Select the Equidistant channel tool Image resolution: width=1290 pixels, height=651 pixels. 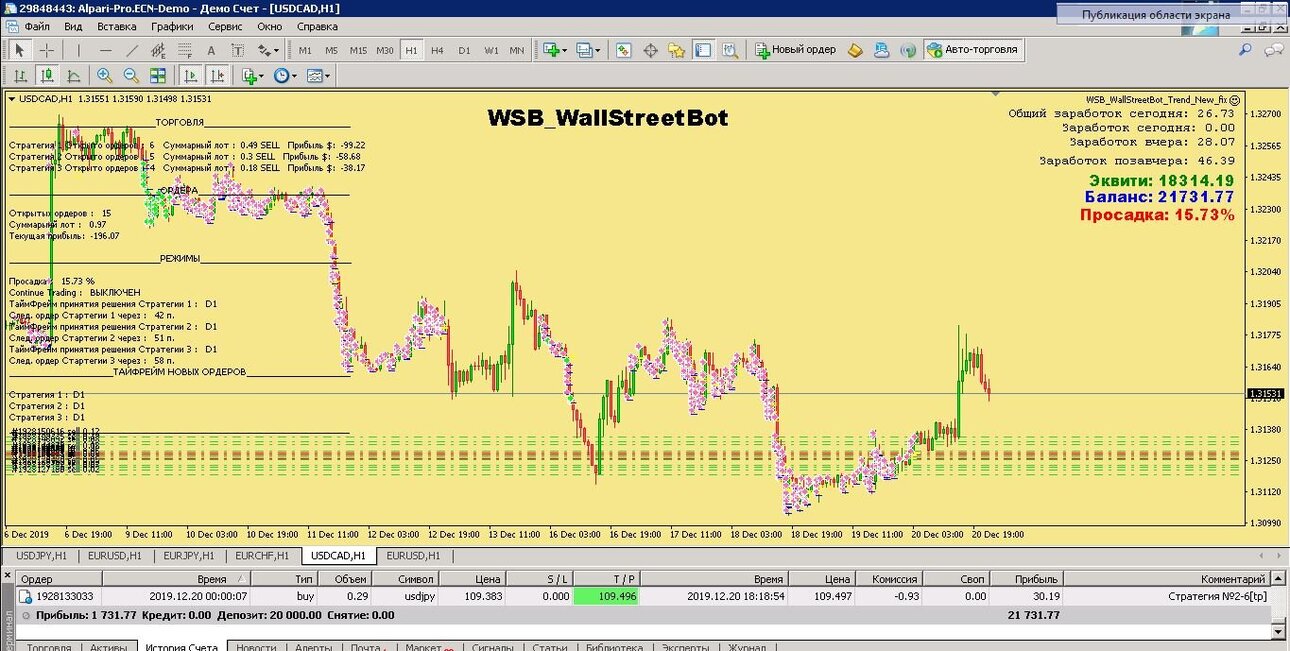pos(158,50)
